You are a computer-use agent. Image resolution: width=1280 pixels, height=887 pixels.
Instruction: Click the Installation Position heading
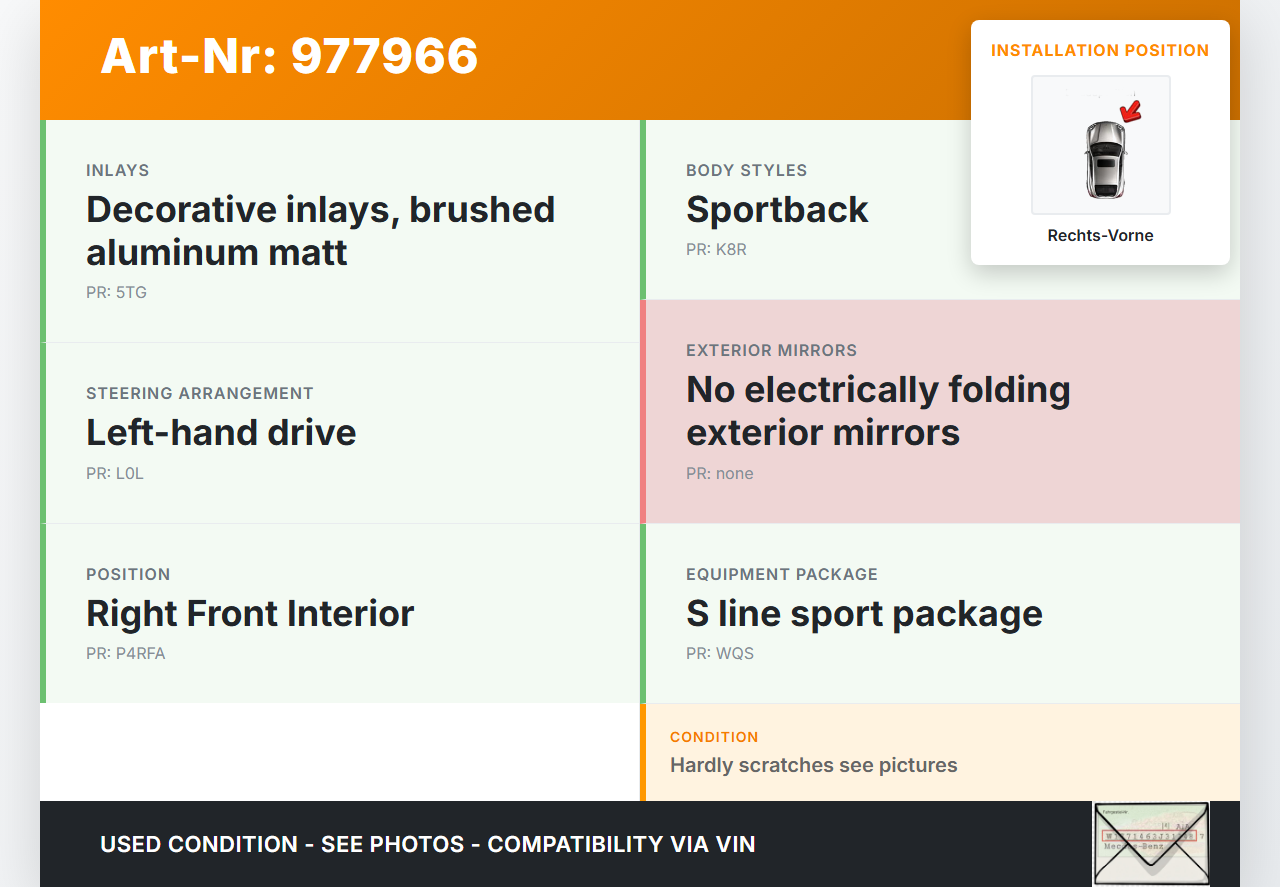(1100, 50)
